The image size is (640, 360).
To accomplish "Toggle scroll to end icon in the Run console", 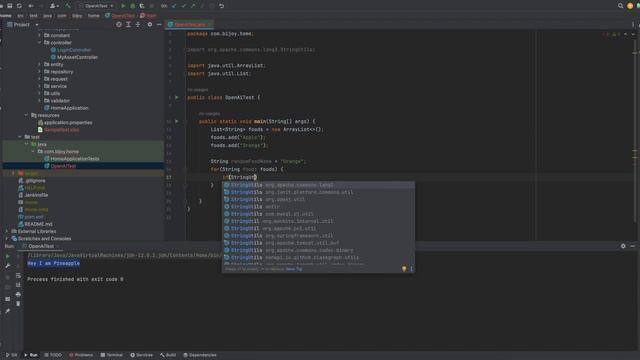I will click(x=18, y=285).
